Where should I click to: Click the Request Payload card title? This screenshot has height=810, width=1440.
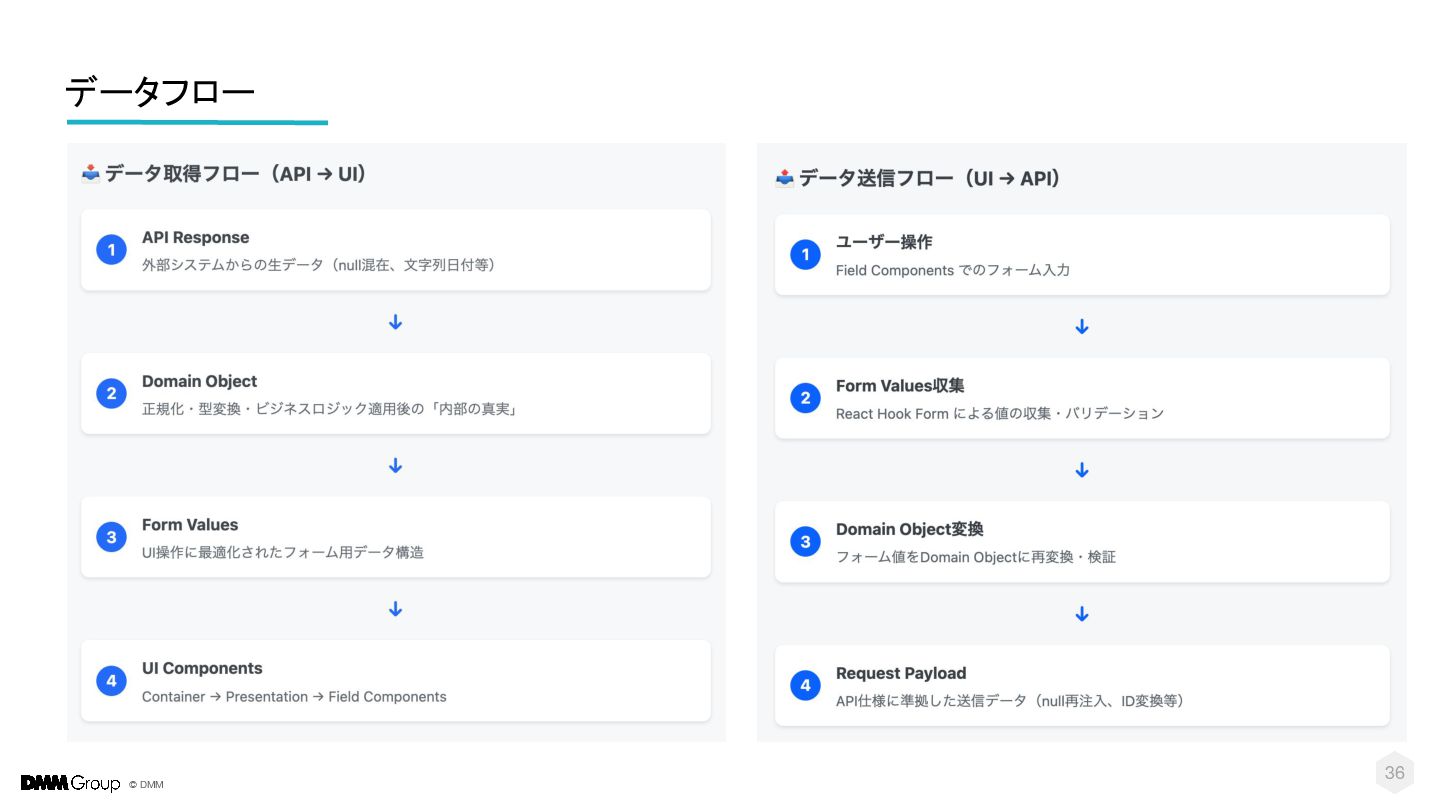[901, 673]
